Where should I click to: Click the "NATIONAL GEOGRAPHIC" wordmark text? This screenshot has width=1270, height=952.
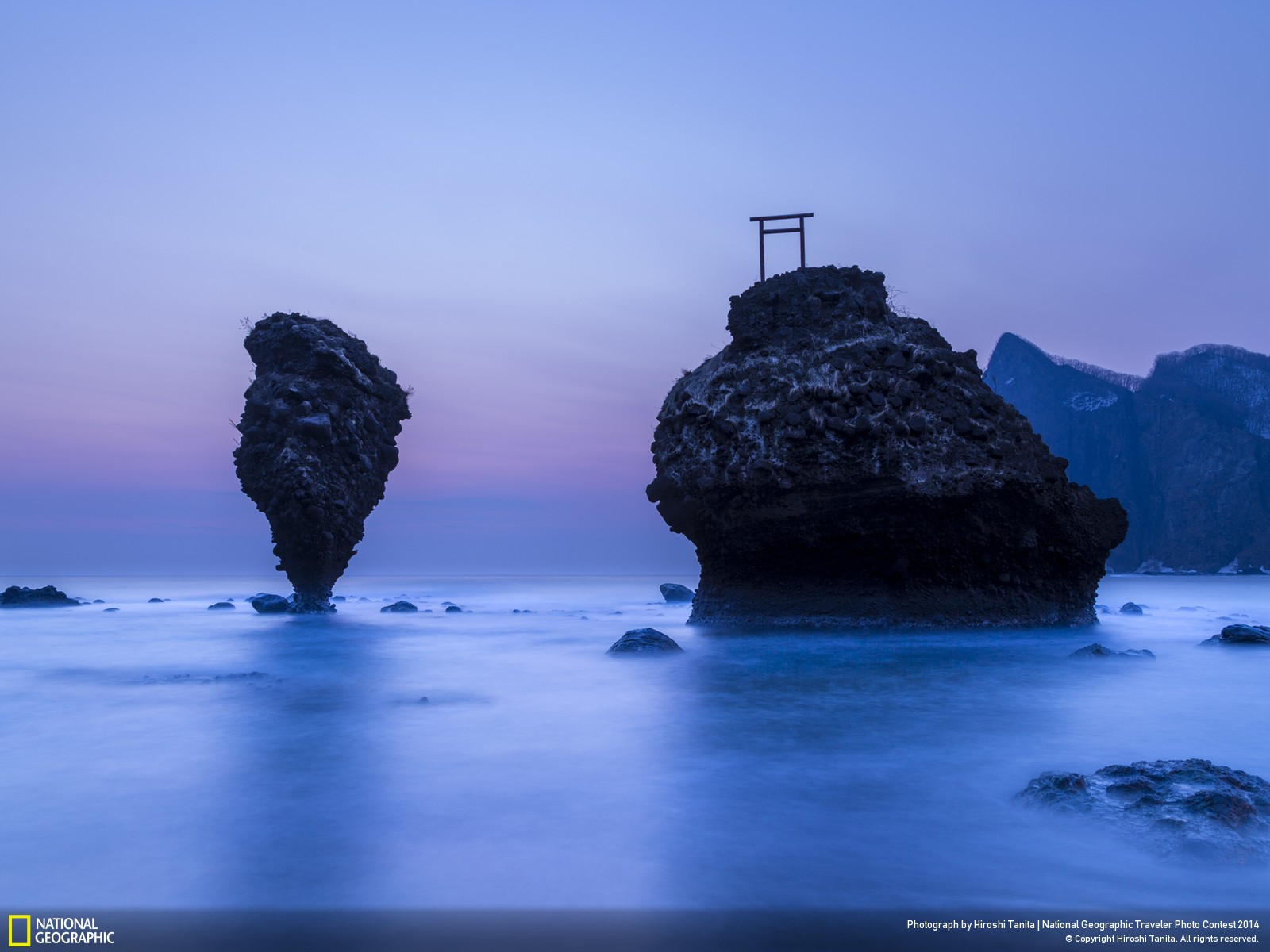[x=75, y=931]
